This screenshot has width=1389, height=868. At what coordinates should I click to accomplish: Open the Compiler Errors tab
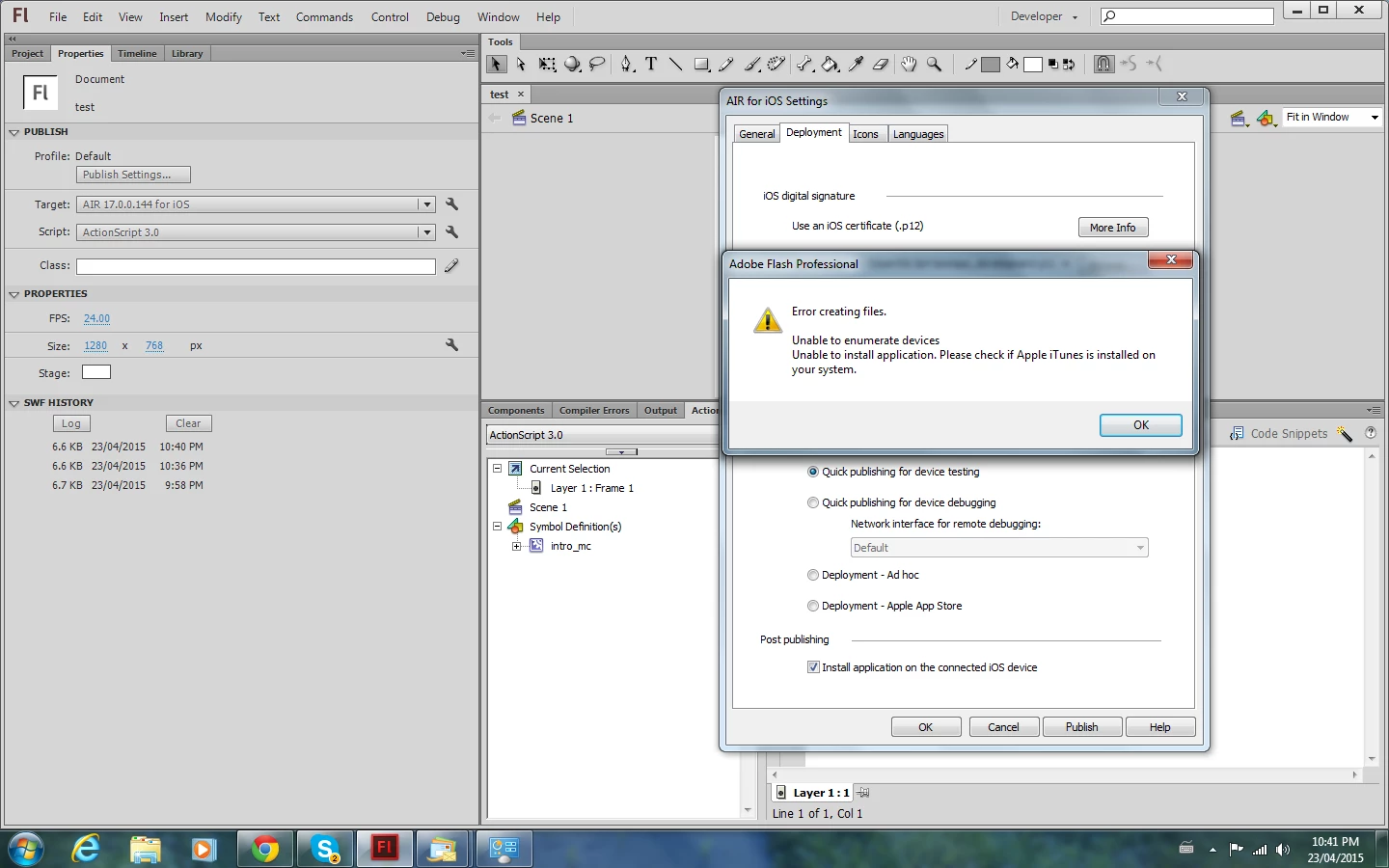coord(594,410)
